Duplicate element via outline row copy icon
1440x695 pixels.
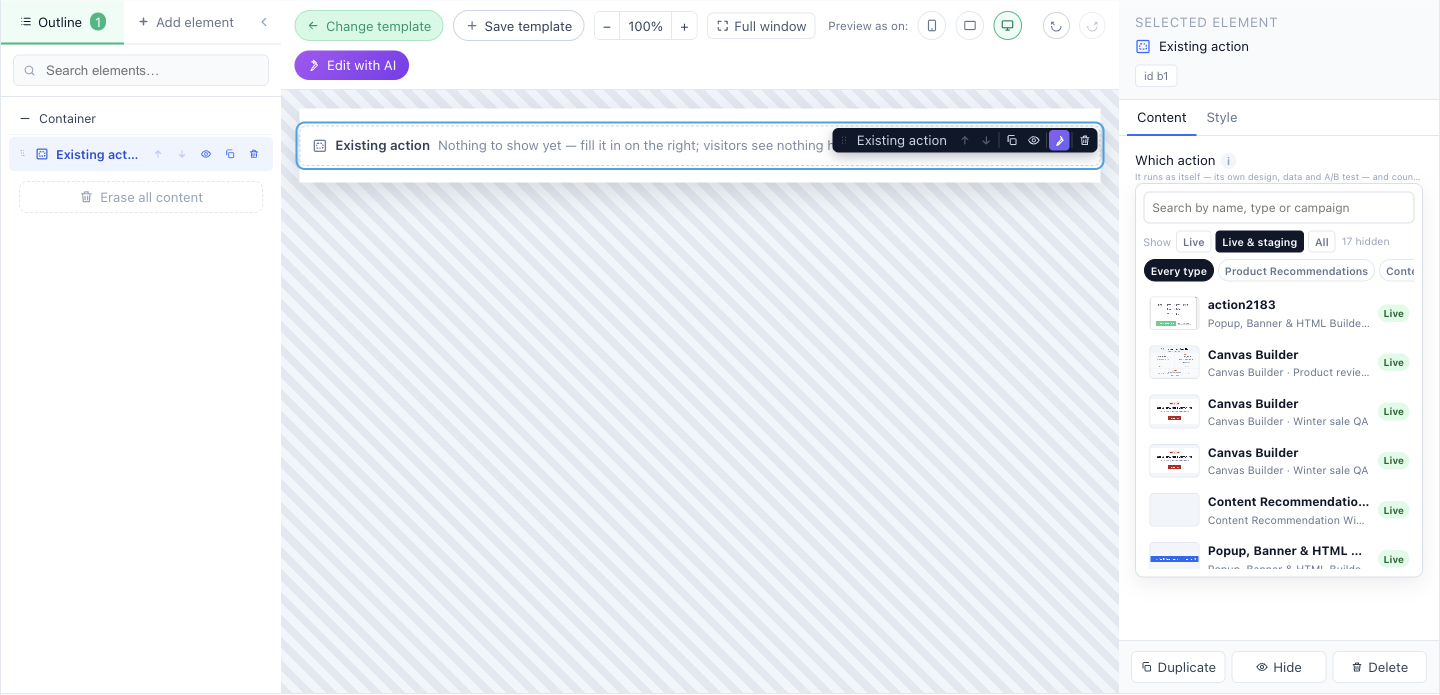click(x=230, y=154)
